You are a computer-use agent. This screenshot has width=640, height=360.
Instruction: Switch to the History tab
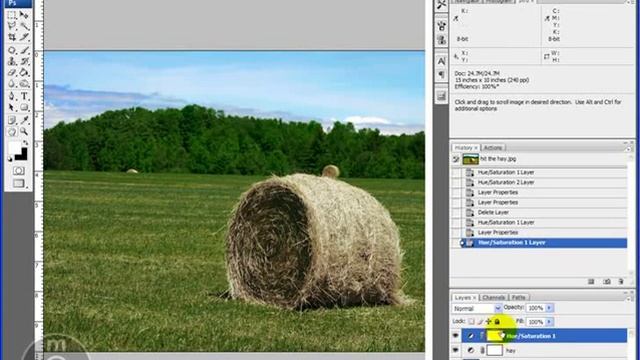point(466,148)
